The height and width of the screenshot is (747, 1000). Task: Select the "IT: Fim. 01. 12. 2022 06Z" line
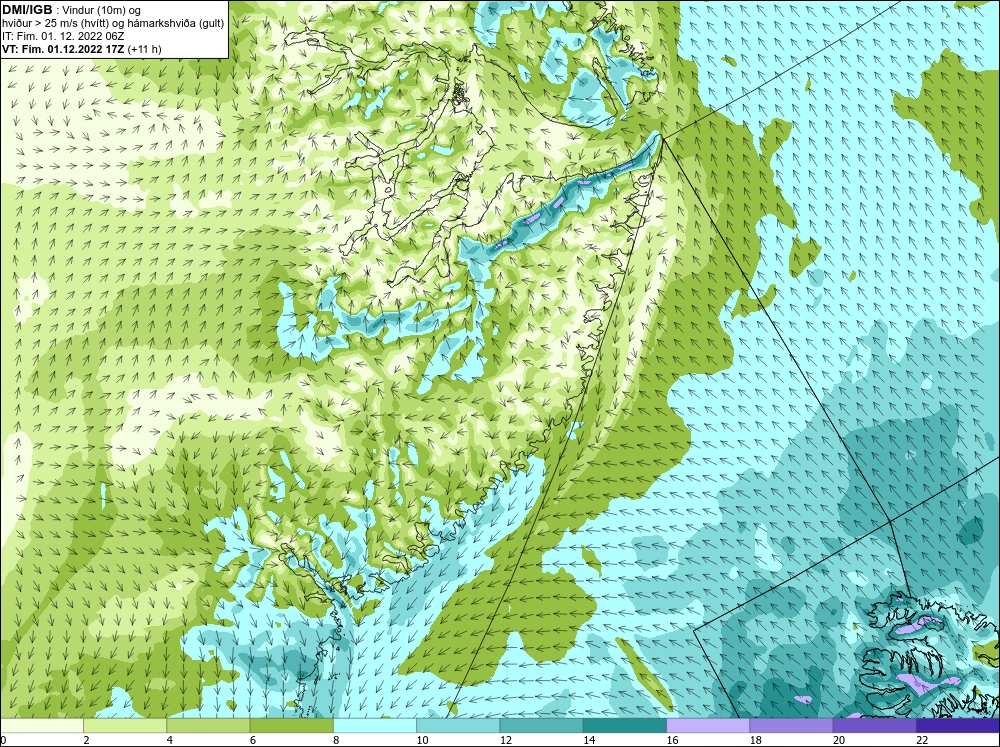click(63, 36)
